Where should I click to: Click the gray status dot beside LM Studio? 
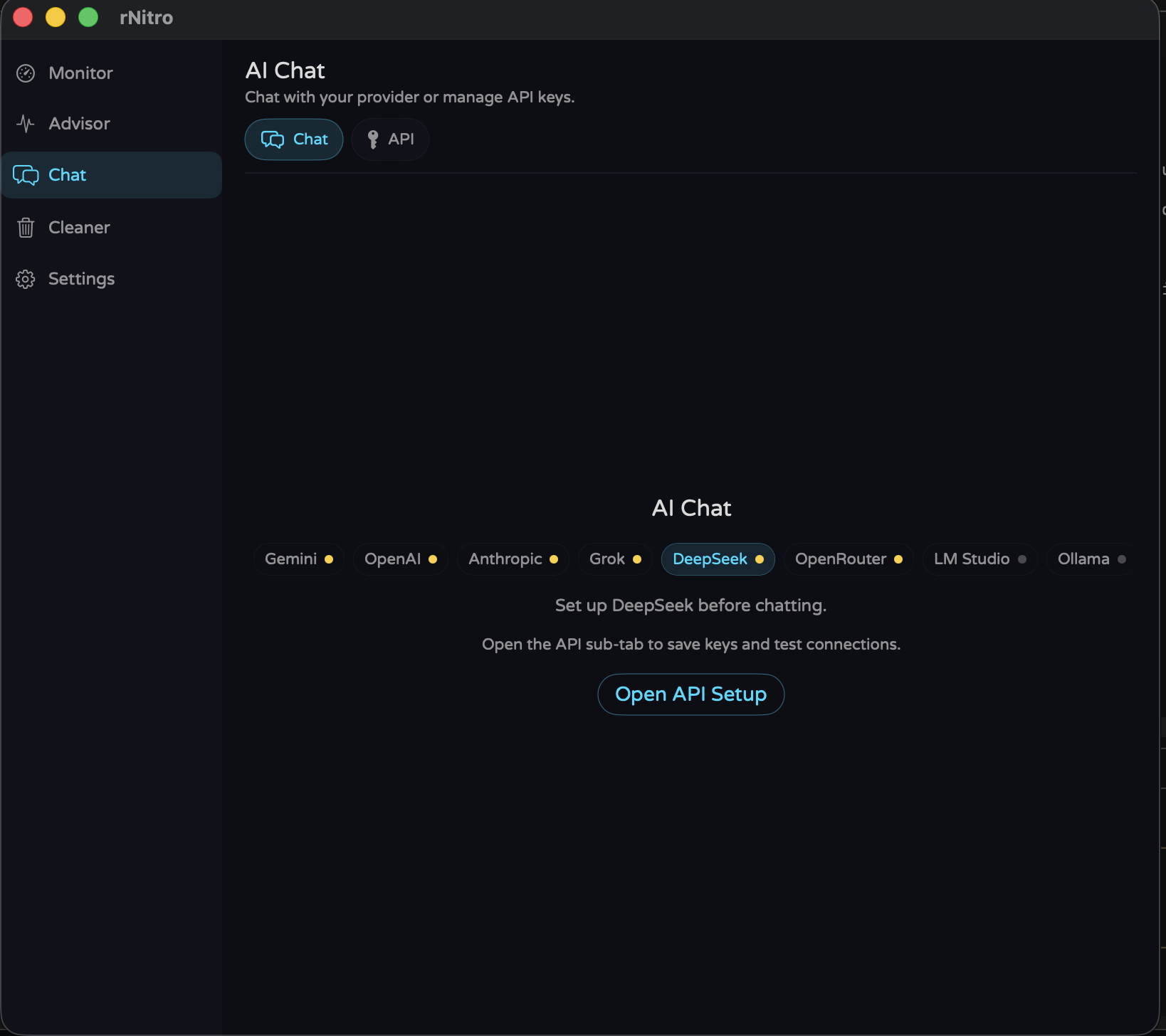(x=1022, y=559)
